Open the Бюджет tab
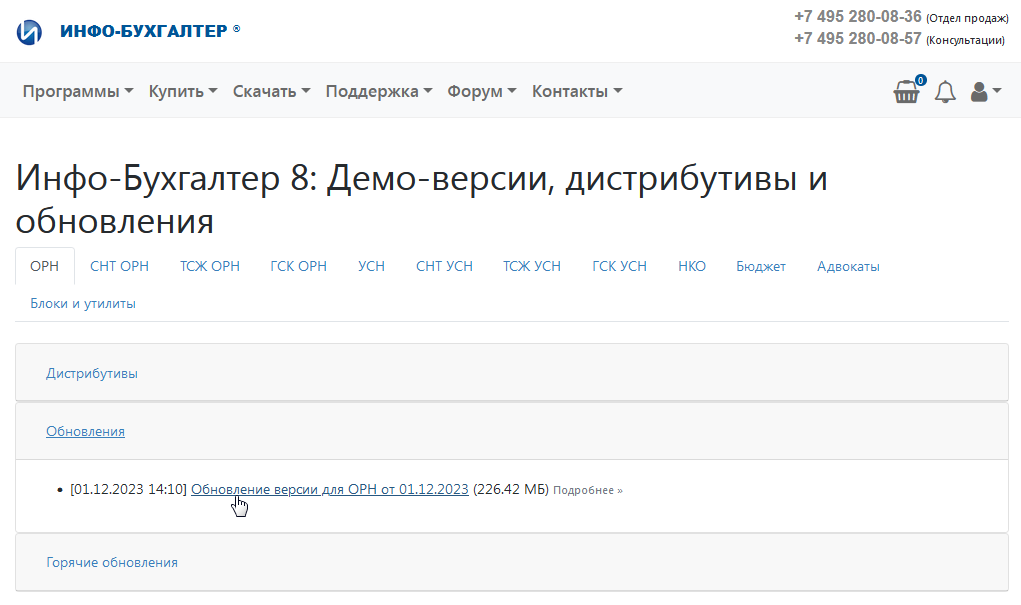The width and height of the screenshot is (1021, 605). pyautogui.click(x=761, y=266)
